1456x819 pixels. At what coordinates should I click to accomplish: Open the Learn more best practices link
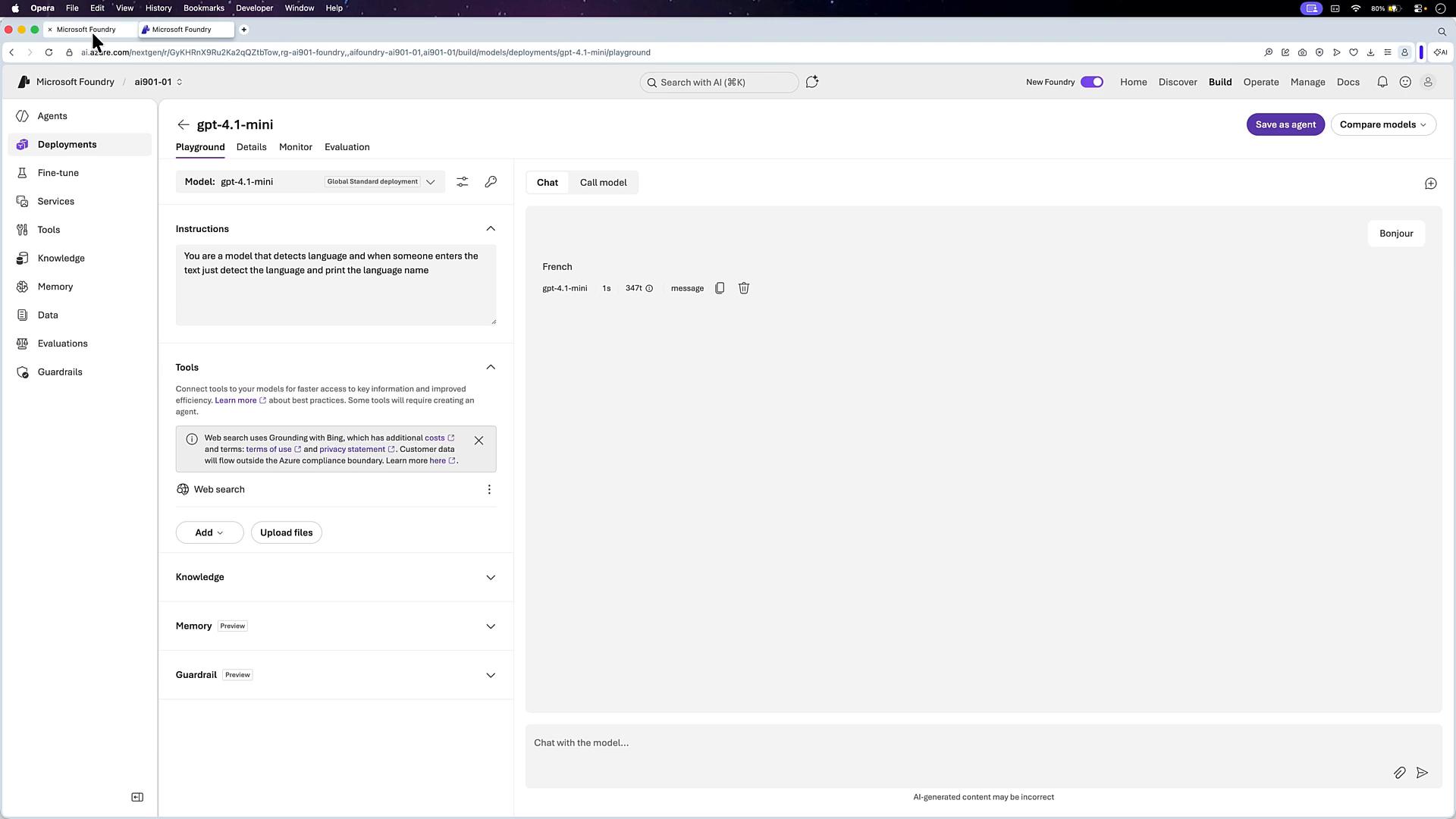click(240, 400)
